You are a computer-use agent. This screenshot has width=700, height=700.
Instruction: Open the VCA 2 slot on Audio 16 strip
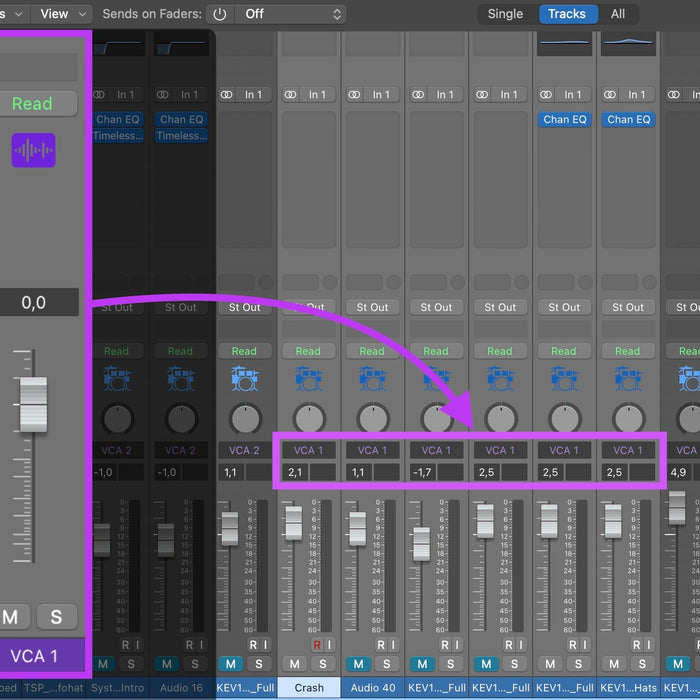coord(181,450)
